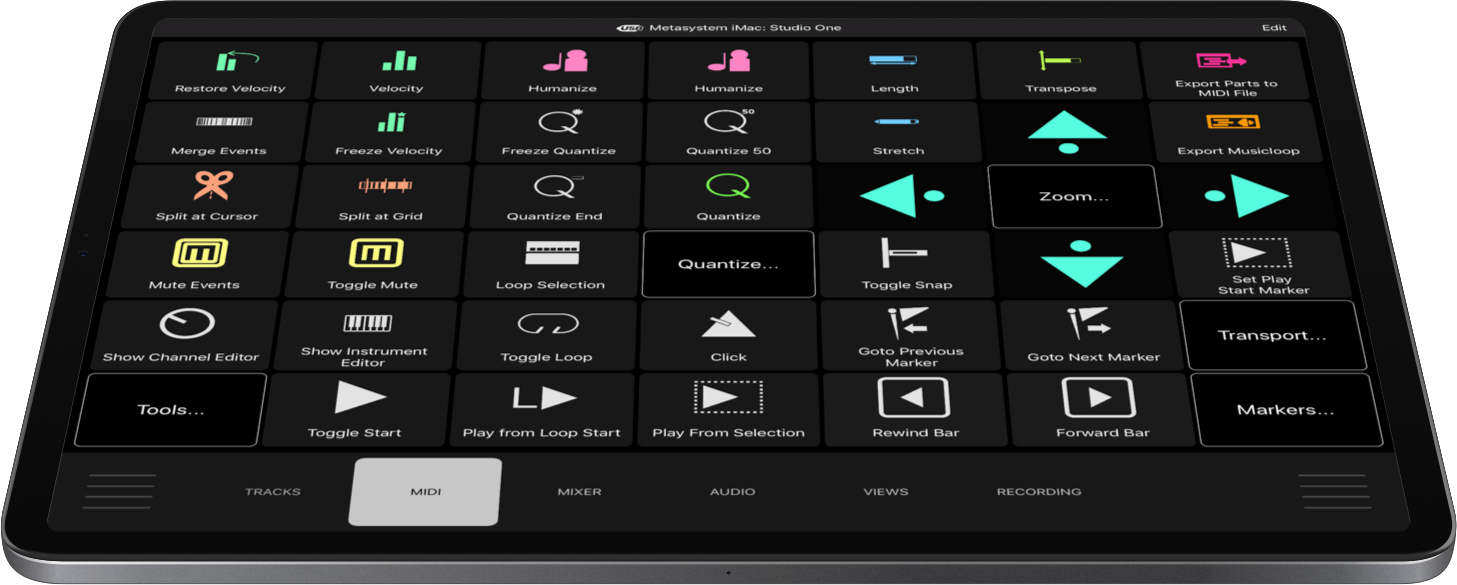Click the Export Musicloop button

click(x=1235, y=132)
